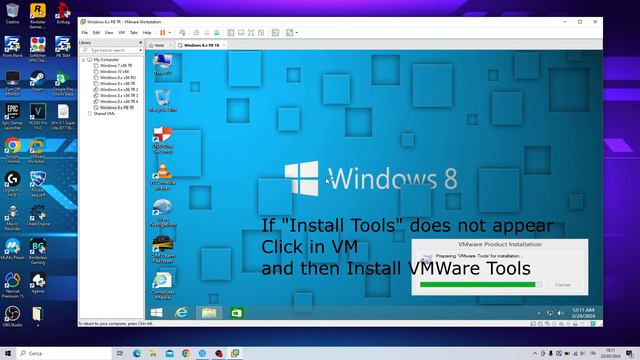Send Ctrl+Alt+Del to the virtual machine

pos(182,33)
